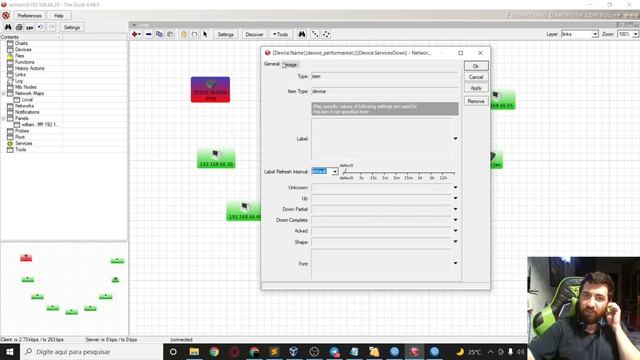
Task: Switch to the General tab in dialog
Action: click(271, 64)
